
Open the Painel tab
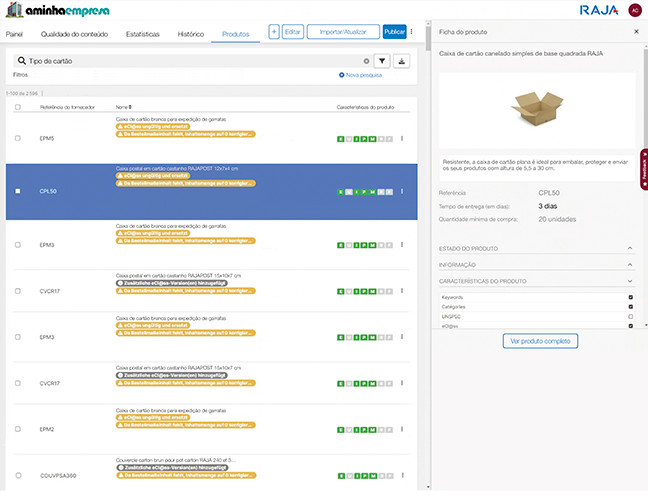tap(14, 34)
